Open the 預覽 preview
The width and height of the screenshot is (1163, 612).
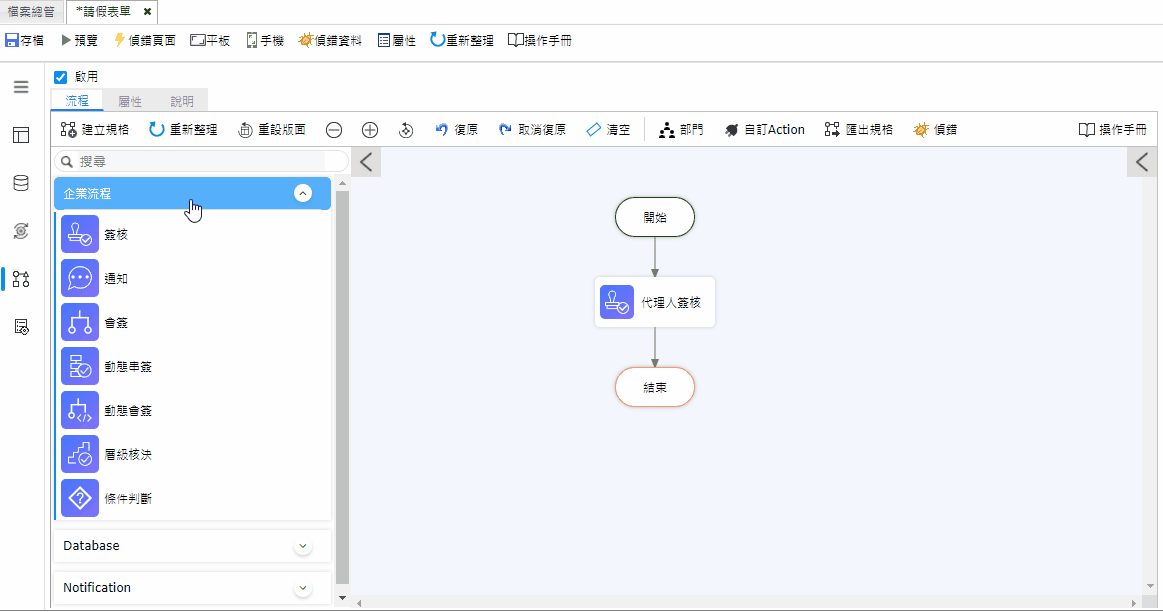79,40
